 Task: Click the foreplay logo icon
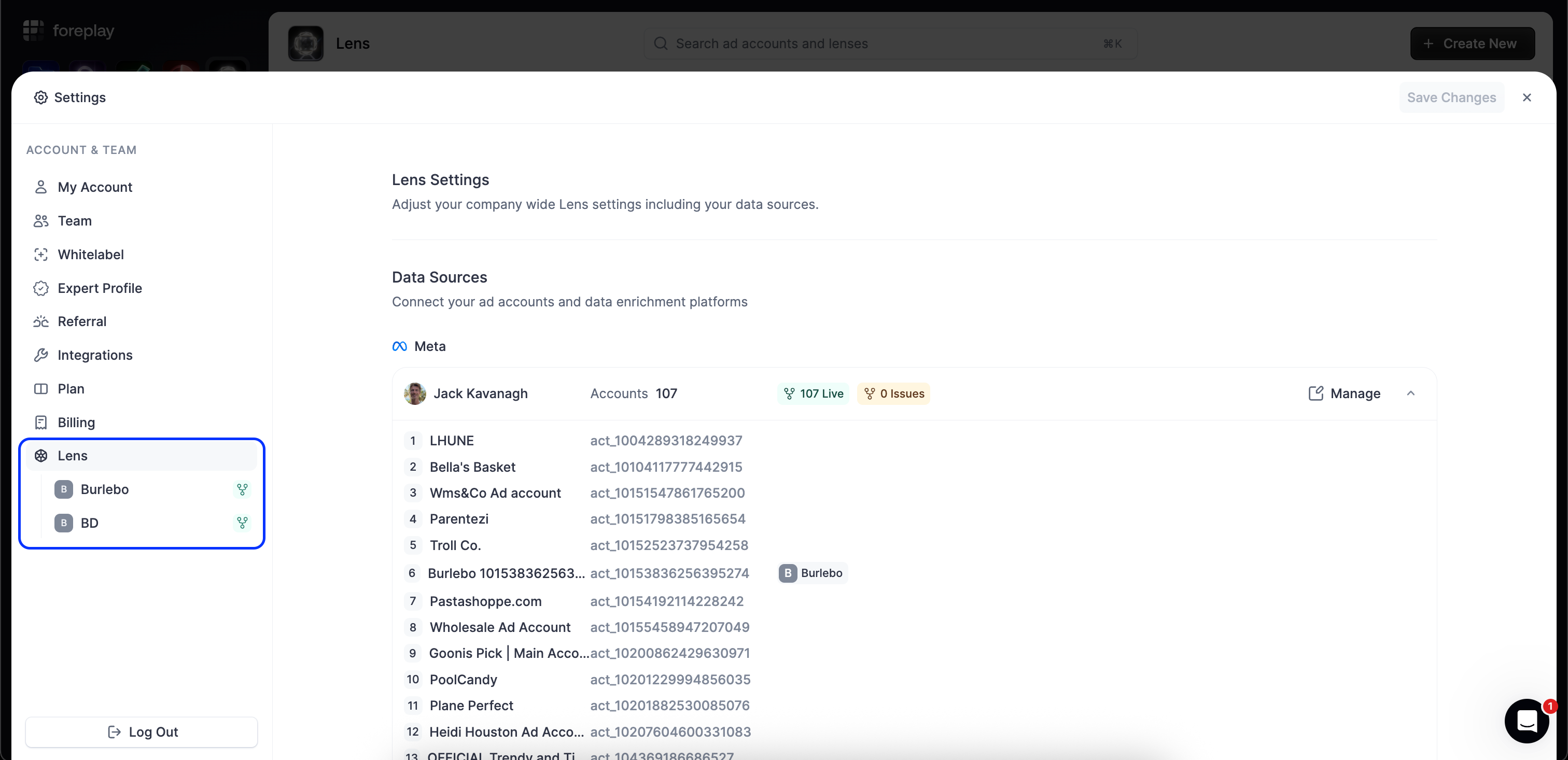33,31
